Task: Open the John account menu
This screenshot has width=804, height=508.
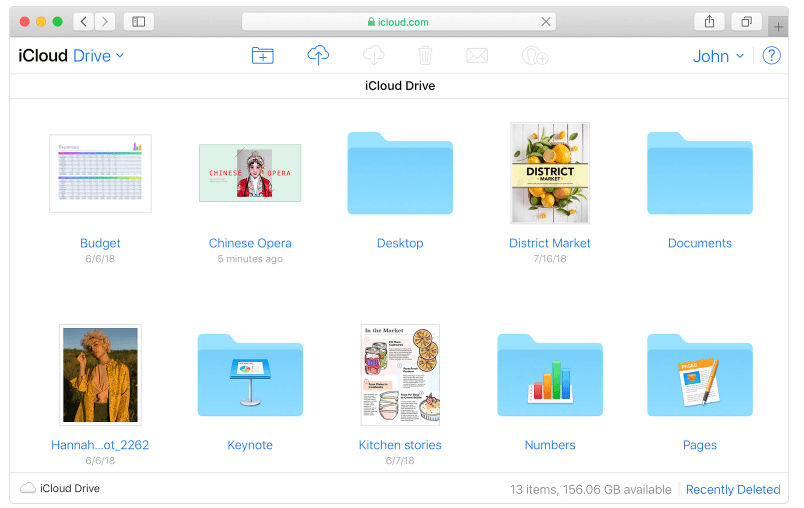Action: click(x=718, y=56)
